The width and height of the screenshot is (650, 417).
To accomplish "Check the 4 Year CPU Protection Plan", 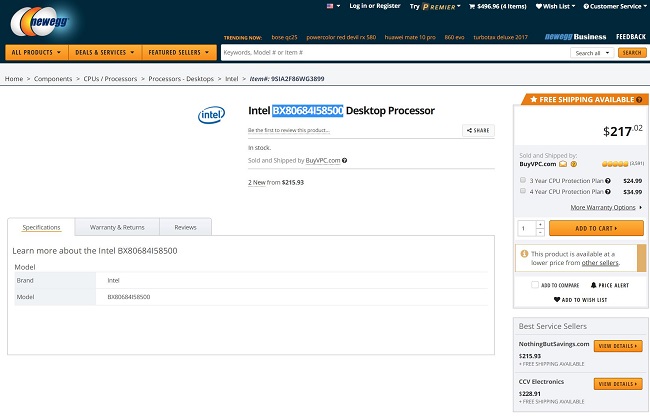I will 523,191.
